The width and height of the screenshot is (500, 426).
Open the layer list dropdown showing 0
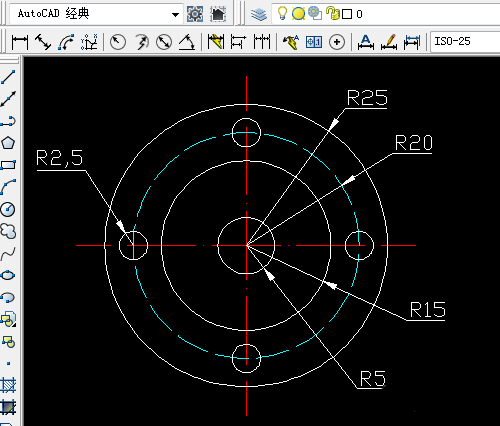click(x=386, y=14)
